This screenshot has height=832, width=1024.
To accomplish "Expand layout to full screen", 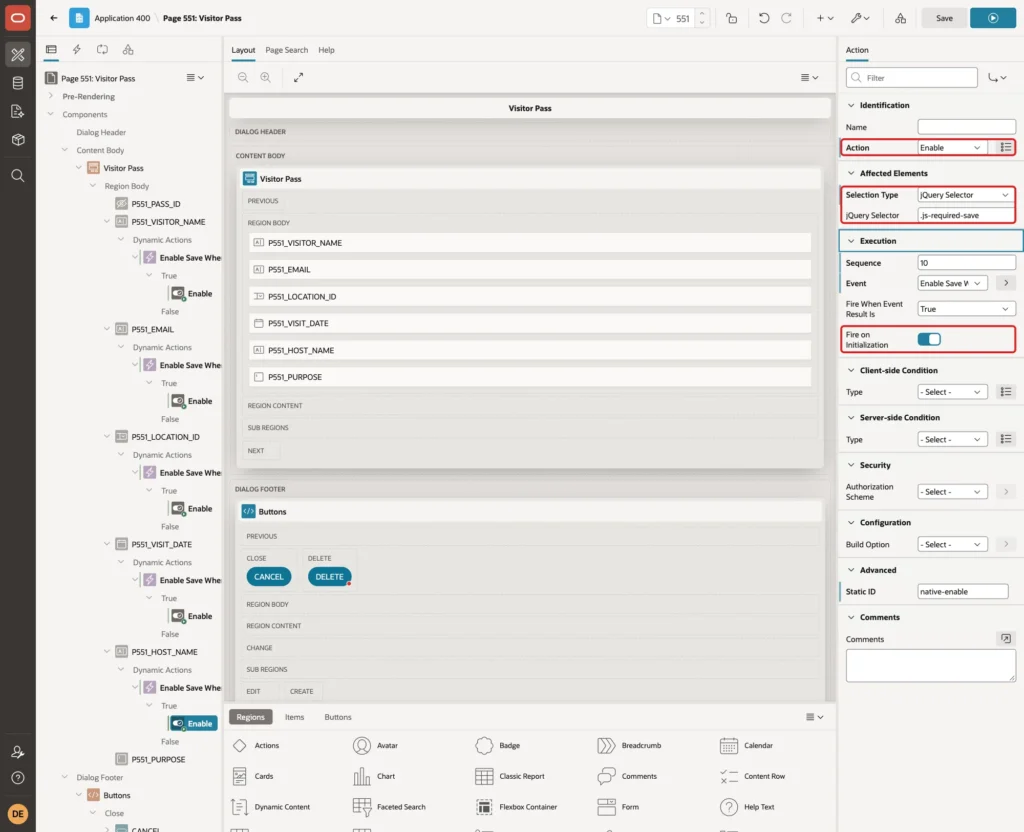I will pyautogui.click(x=298, y=77).
